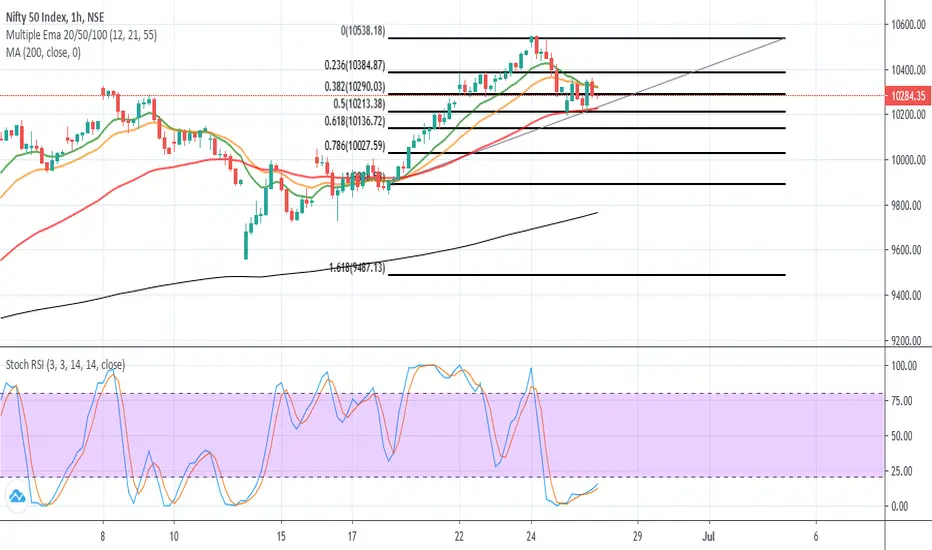Click the 0.00 Stoch RSI scale label

(x=900, y=506)
